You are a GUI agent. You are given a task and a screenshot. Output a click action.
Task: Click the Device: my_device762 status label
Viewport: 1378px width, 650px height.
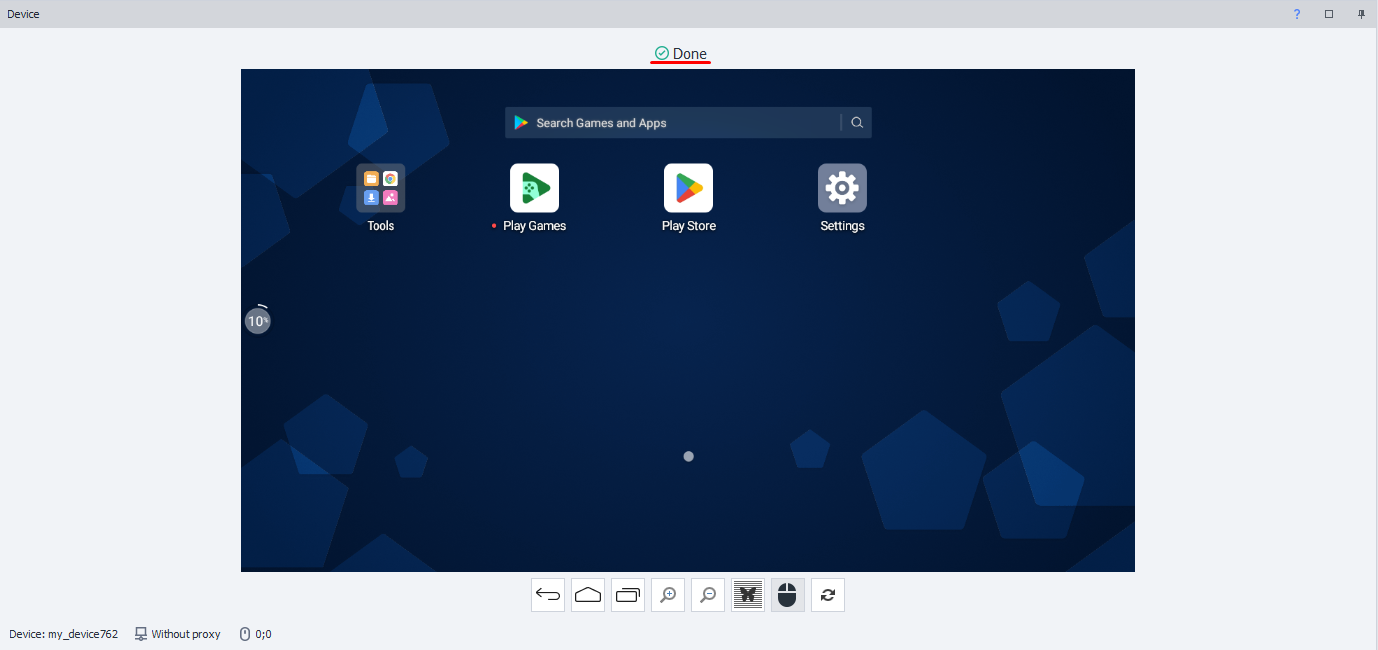[64, 634]
